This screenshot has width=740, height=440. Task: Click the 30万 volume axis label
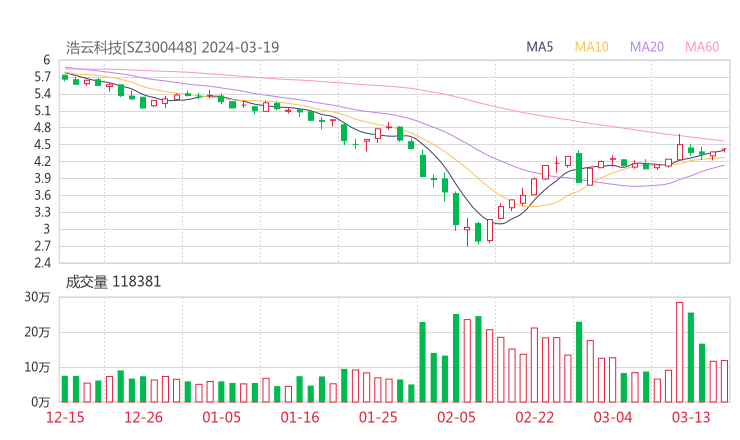[x=37, y=297]
